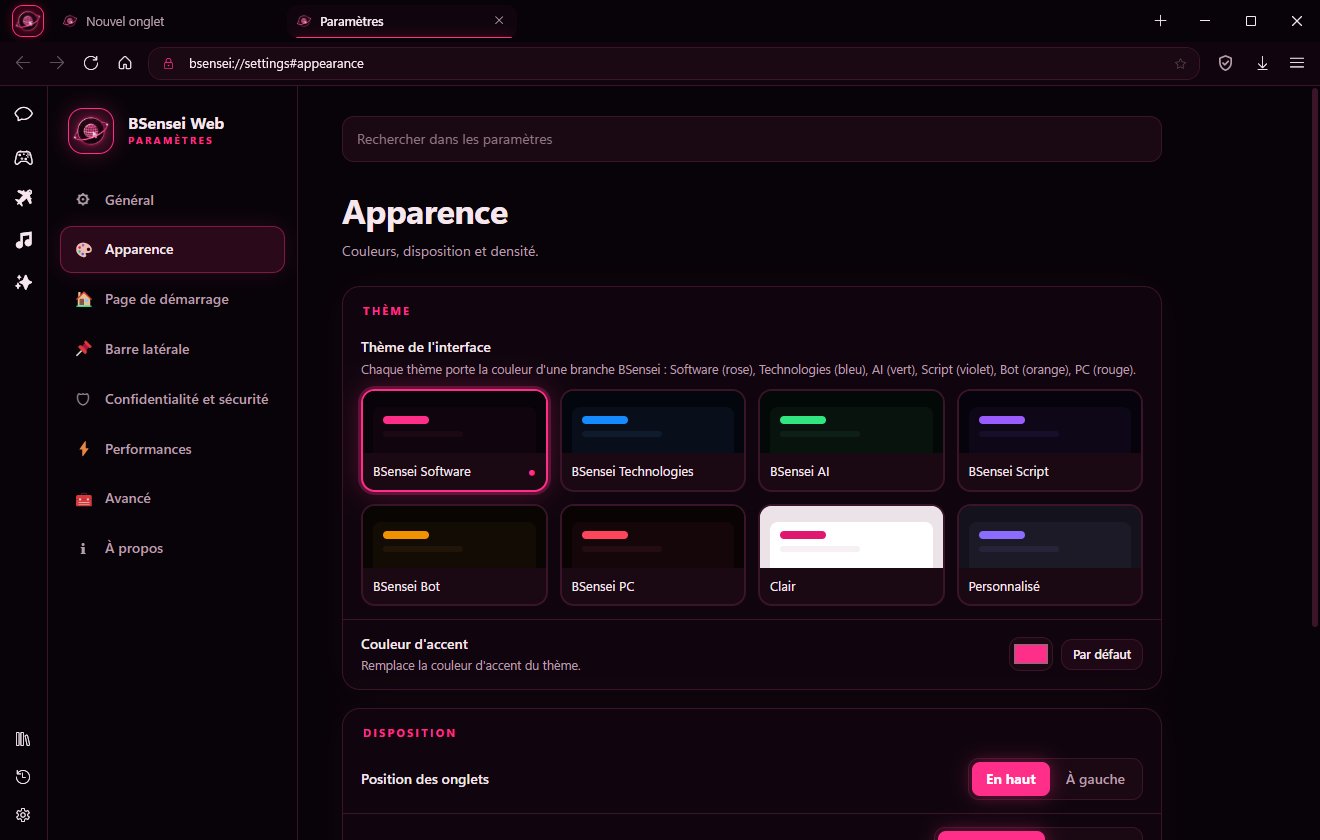Click the Par défaut accent button
Viewport: 1320px width, 840px height.
click(1102, 654)
